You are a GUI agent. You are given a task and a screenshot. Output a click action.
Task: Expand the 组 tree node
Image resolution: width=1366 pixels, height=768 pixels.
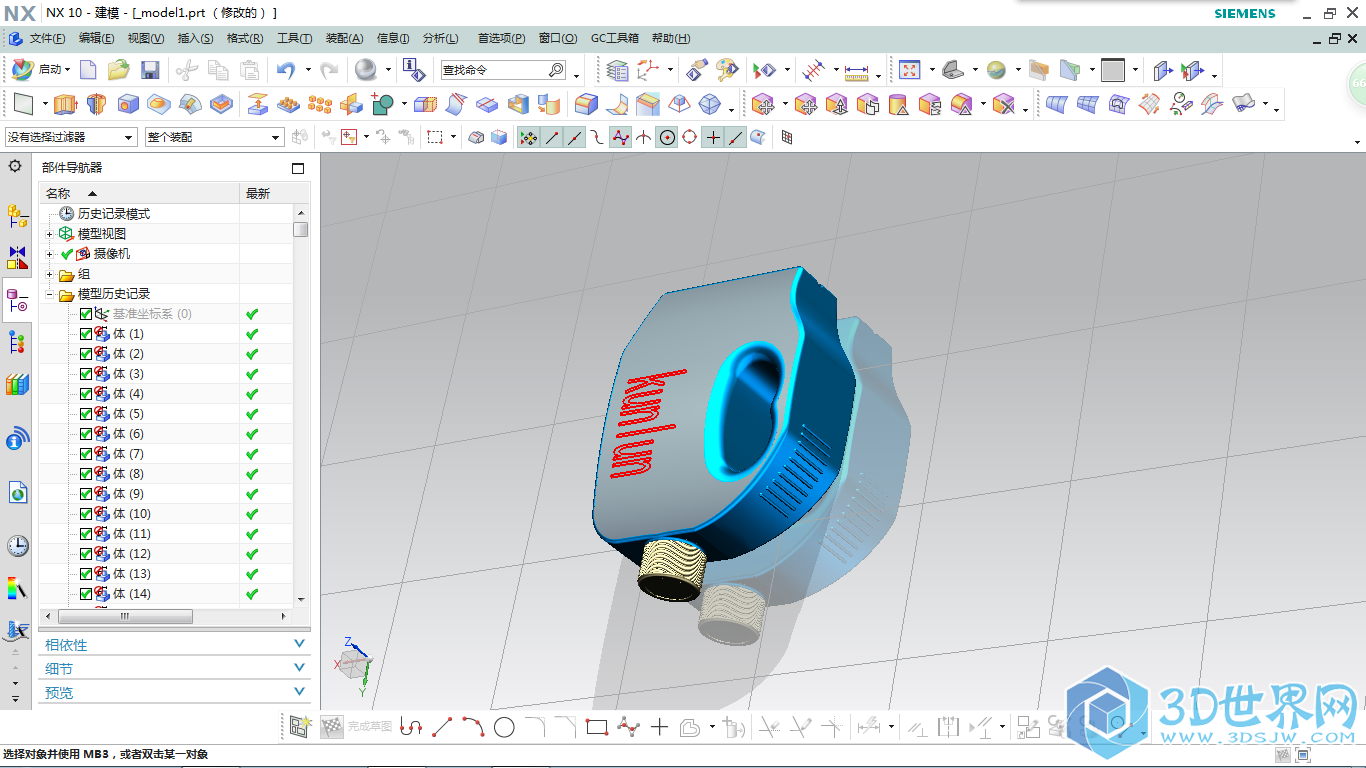50,274
